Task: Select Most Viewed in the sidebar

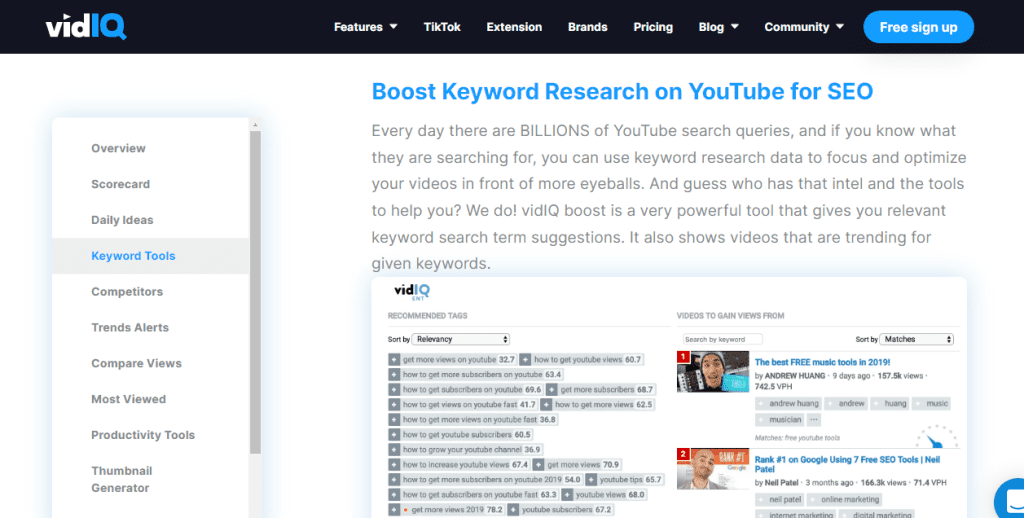Action: point(129,399)
